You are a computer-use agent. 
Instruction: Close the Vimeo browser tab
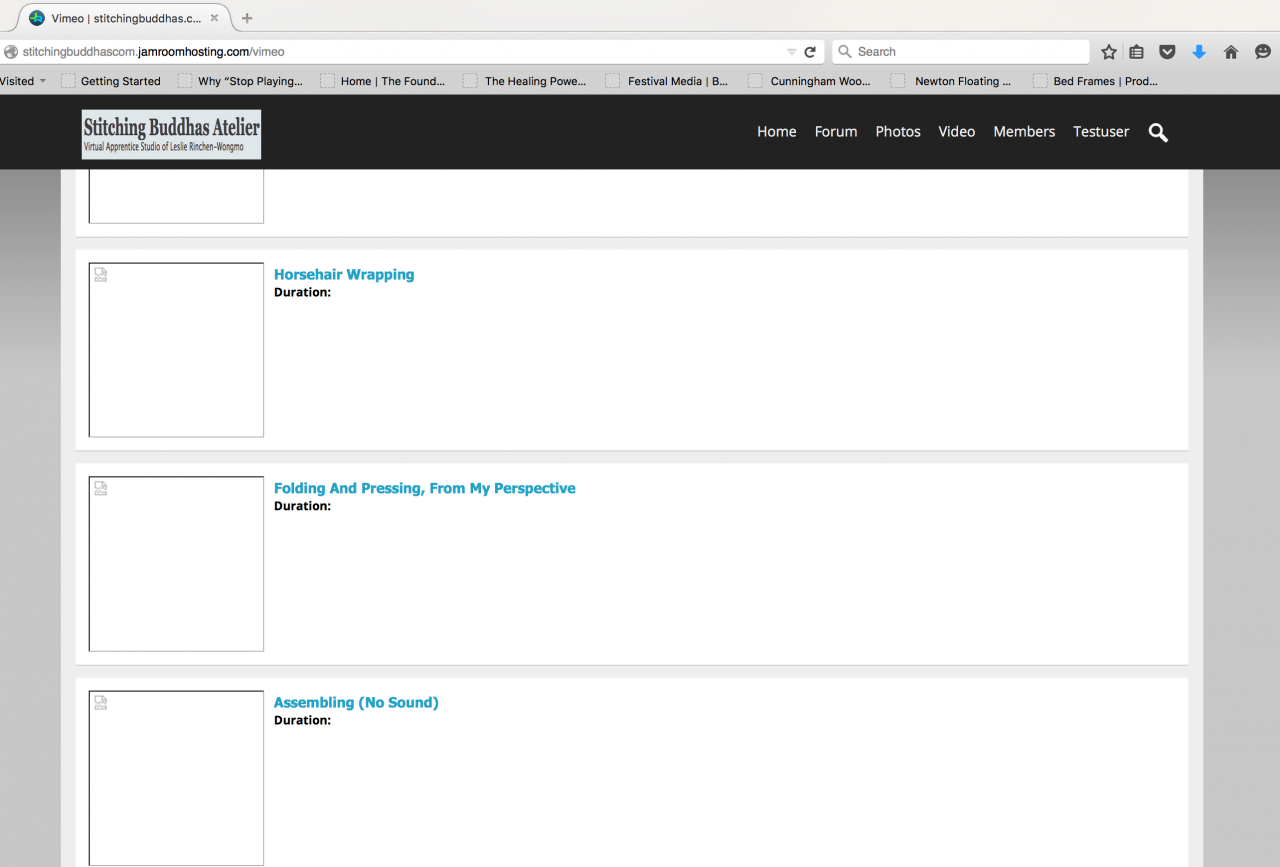214,18
